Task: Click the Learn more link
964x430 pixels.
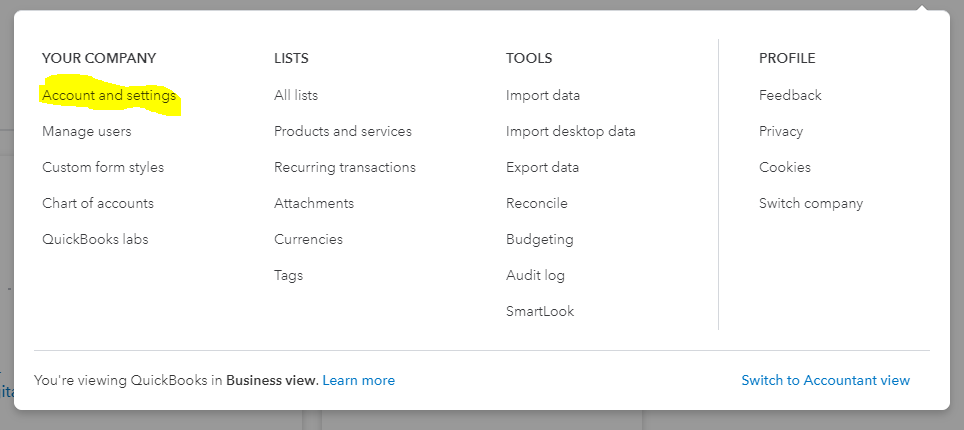Action: 359,381
